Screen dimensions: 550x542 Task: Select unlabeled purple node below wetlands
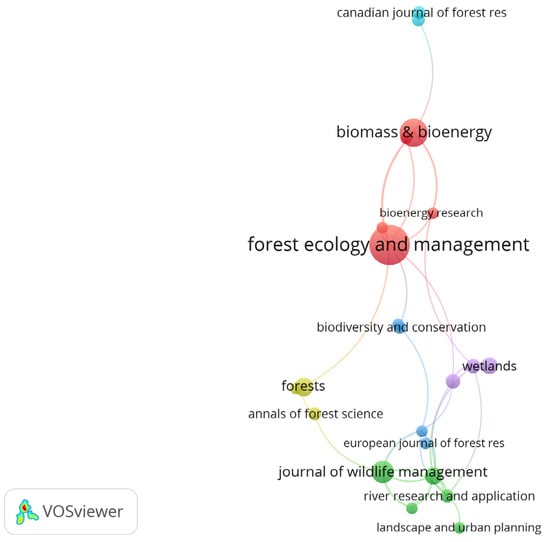(x=453, y=381)
